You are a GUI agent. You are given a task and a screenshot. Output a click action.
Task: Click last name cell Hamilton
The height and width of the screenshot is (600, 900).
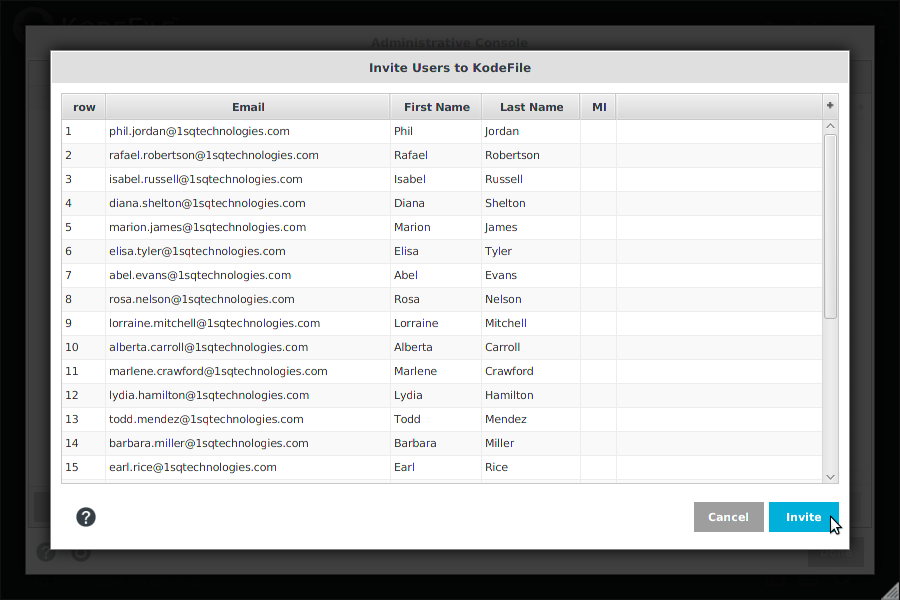coord(531,396)
